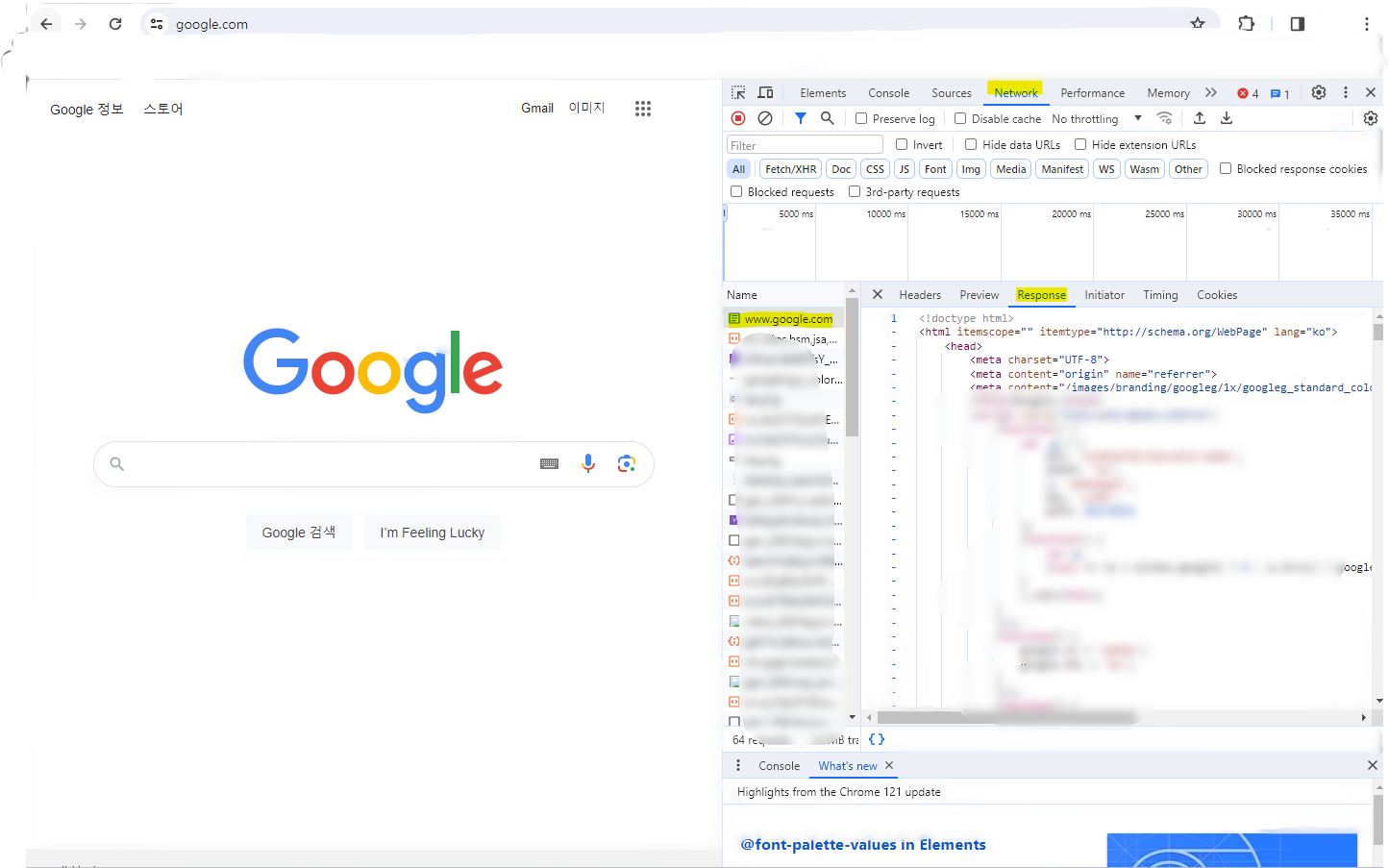Click the horizontal scrollbar of response pane

point(1009,717)
